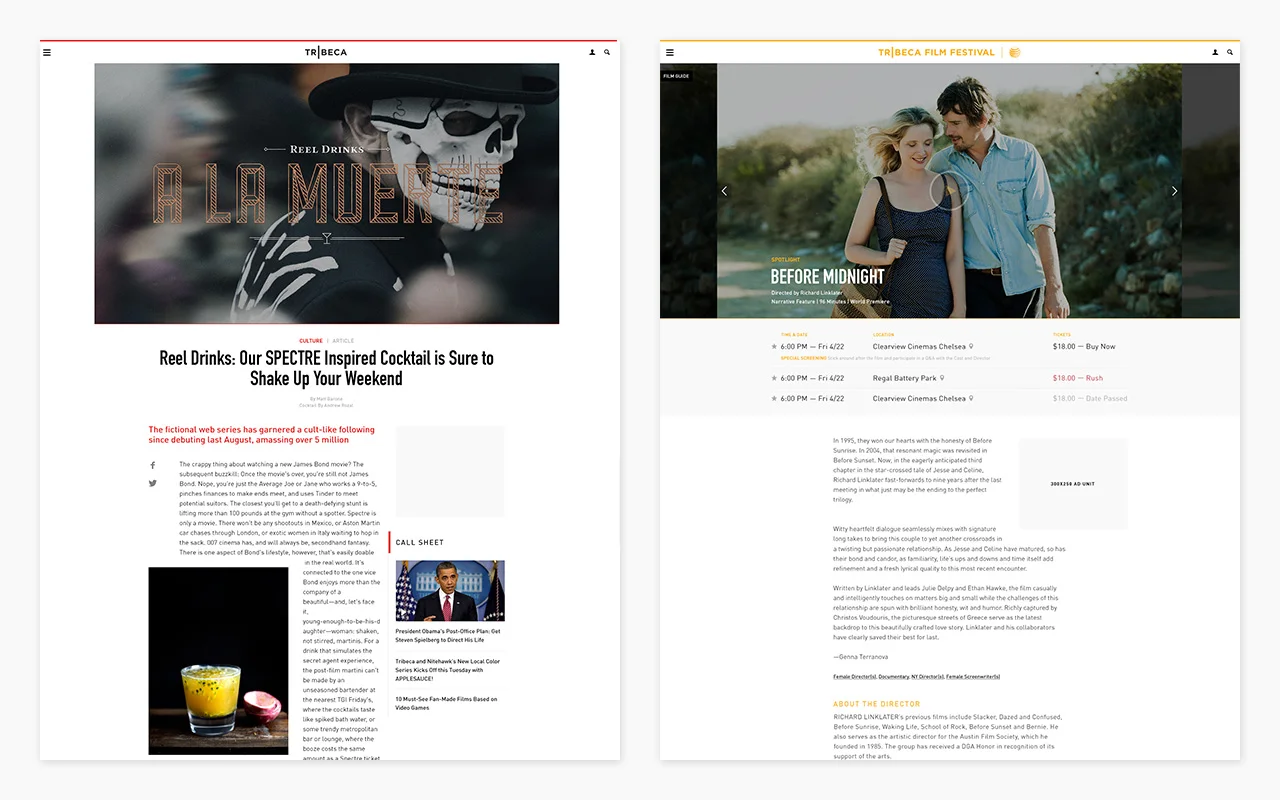This screenshot has height=800, width=1280.
Task: Click the $18.00 Rush ticket link
Action: 1078,379
